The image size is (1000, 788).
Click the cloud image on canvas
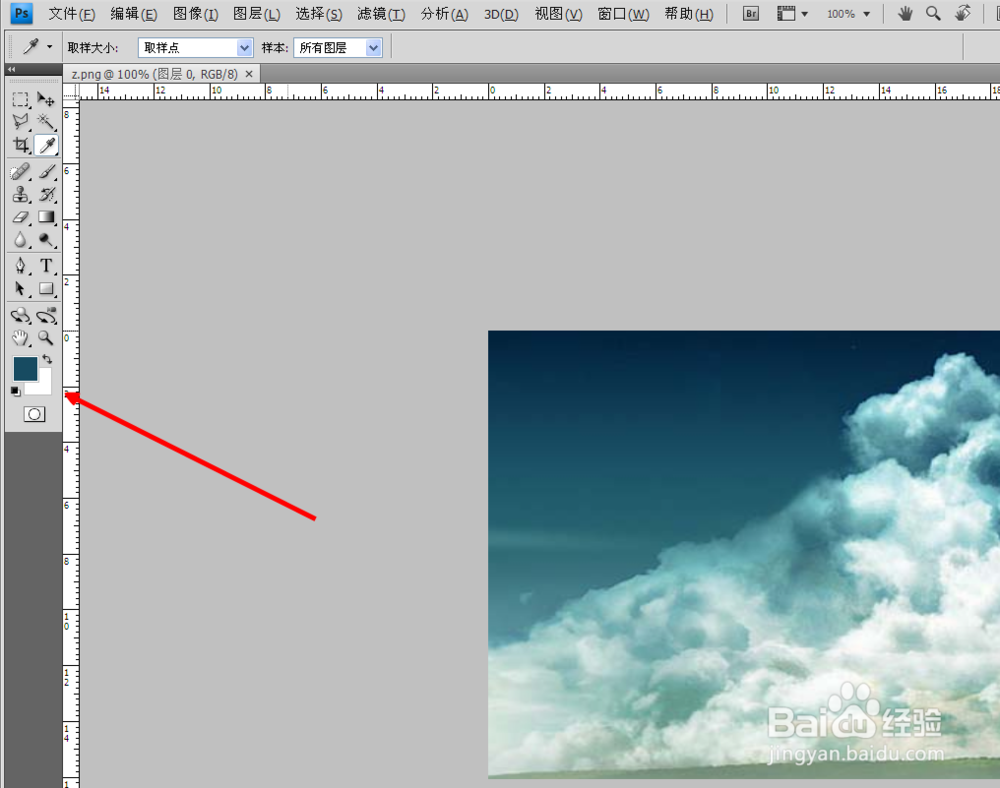pos(744,554)
